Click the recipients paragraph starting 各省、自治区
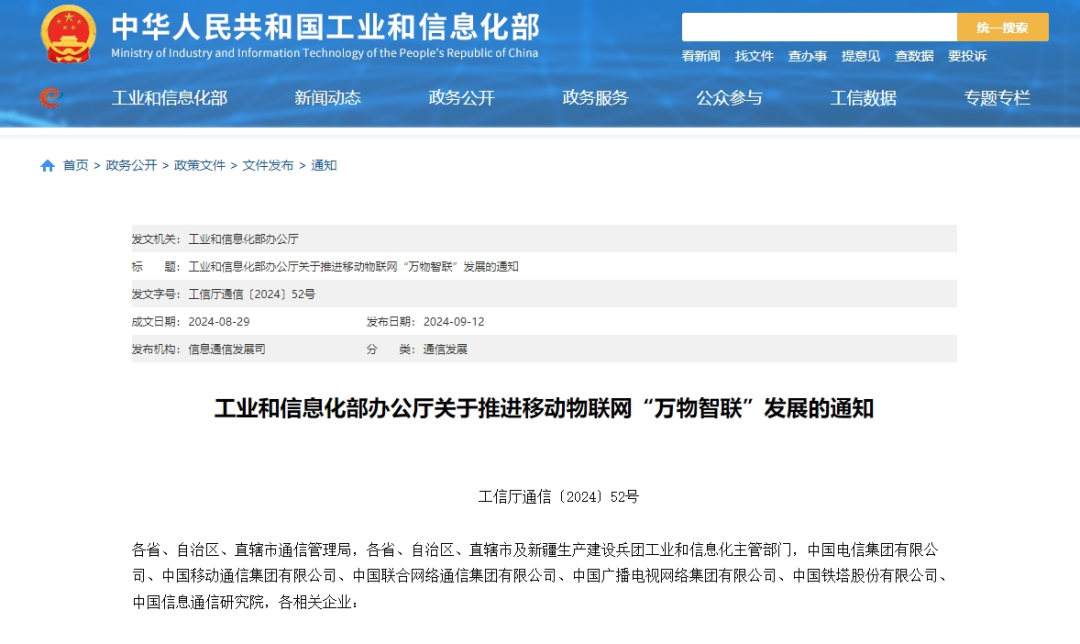 tap(543, 576)
